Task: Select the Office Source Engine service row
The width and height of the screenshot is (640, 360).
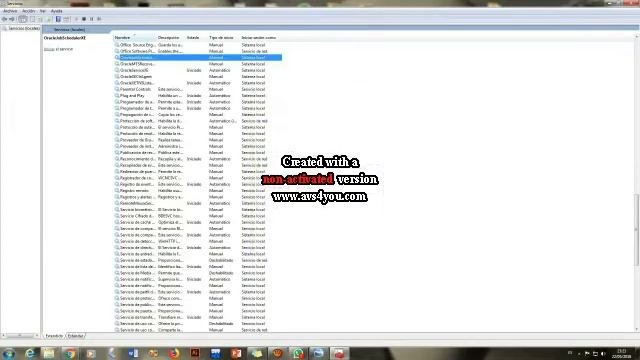Action: click(x=198, y=45)
